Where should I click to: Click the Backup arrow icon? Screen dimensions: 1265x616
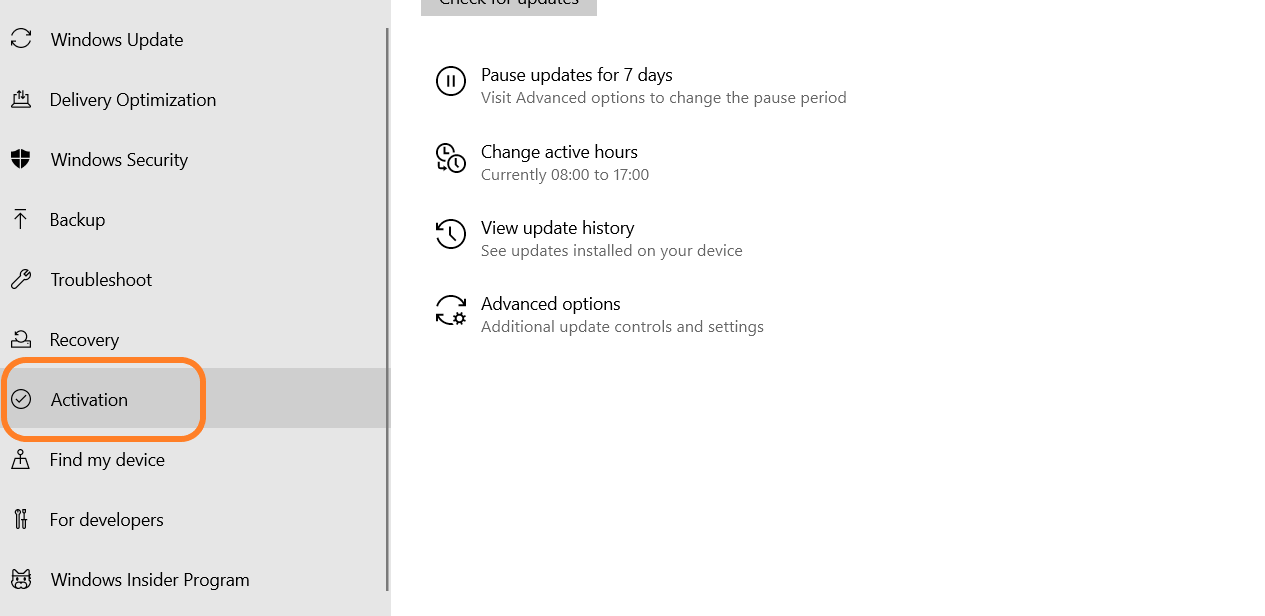click(20, 220)
